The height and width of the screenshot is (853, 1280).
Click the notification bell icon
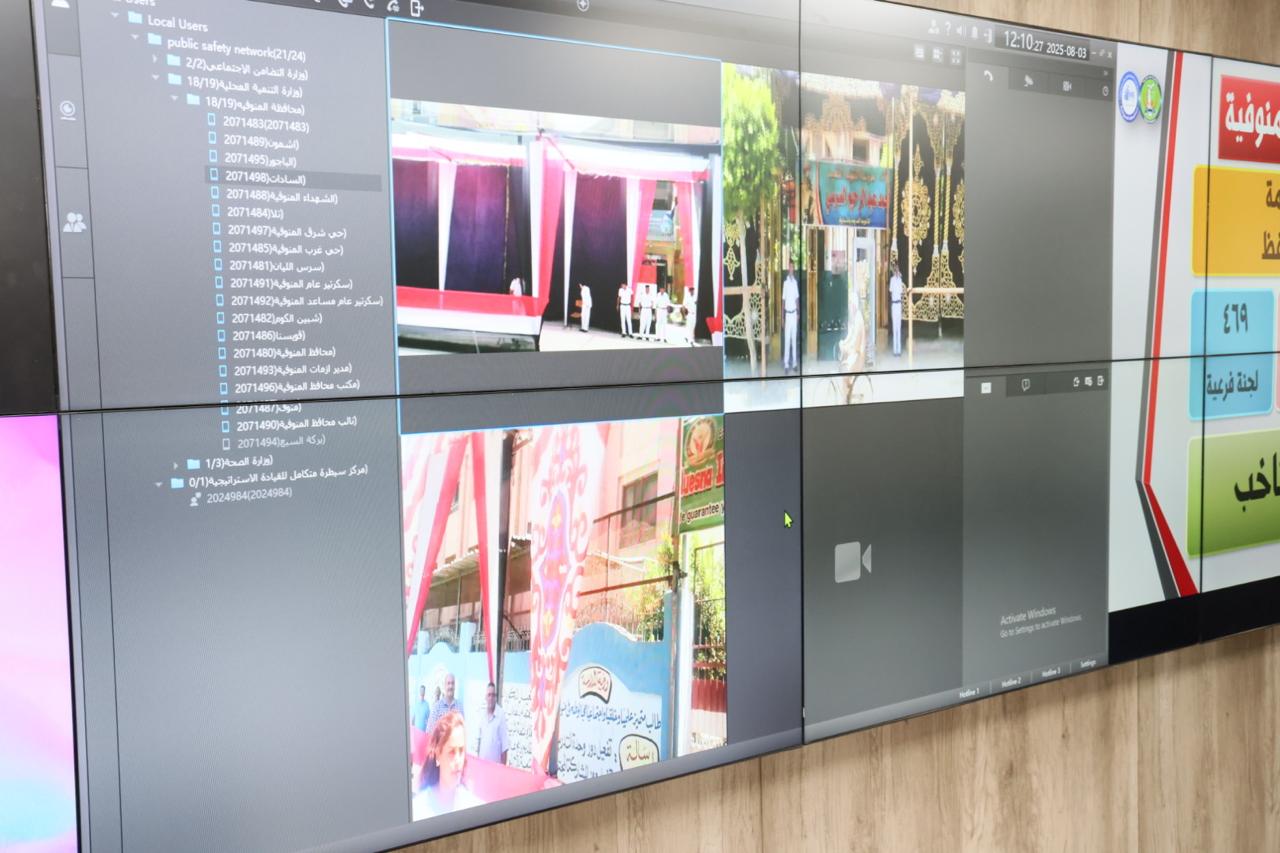[x=974, y=33]
